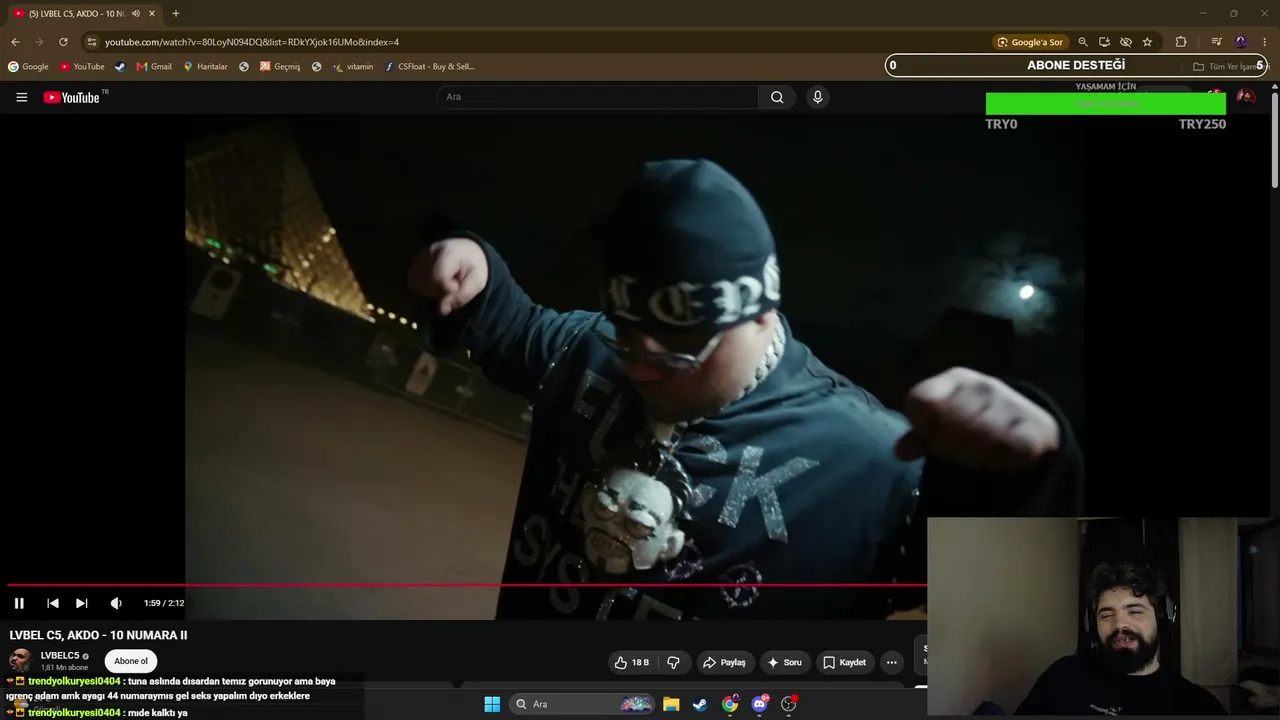Open the Gmail bookmark
The width and height of the screenshot is (1280, 720).
154,67
